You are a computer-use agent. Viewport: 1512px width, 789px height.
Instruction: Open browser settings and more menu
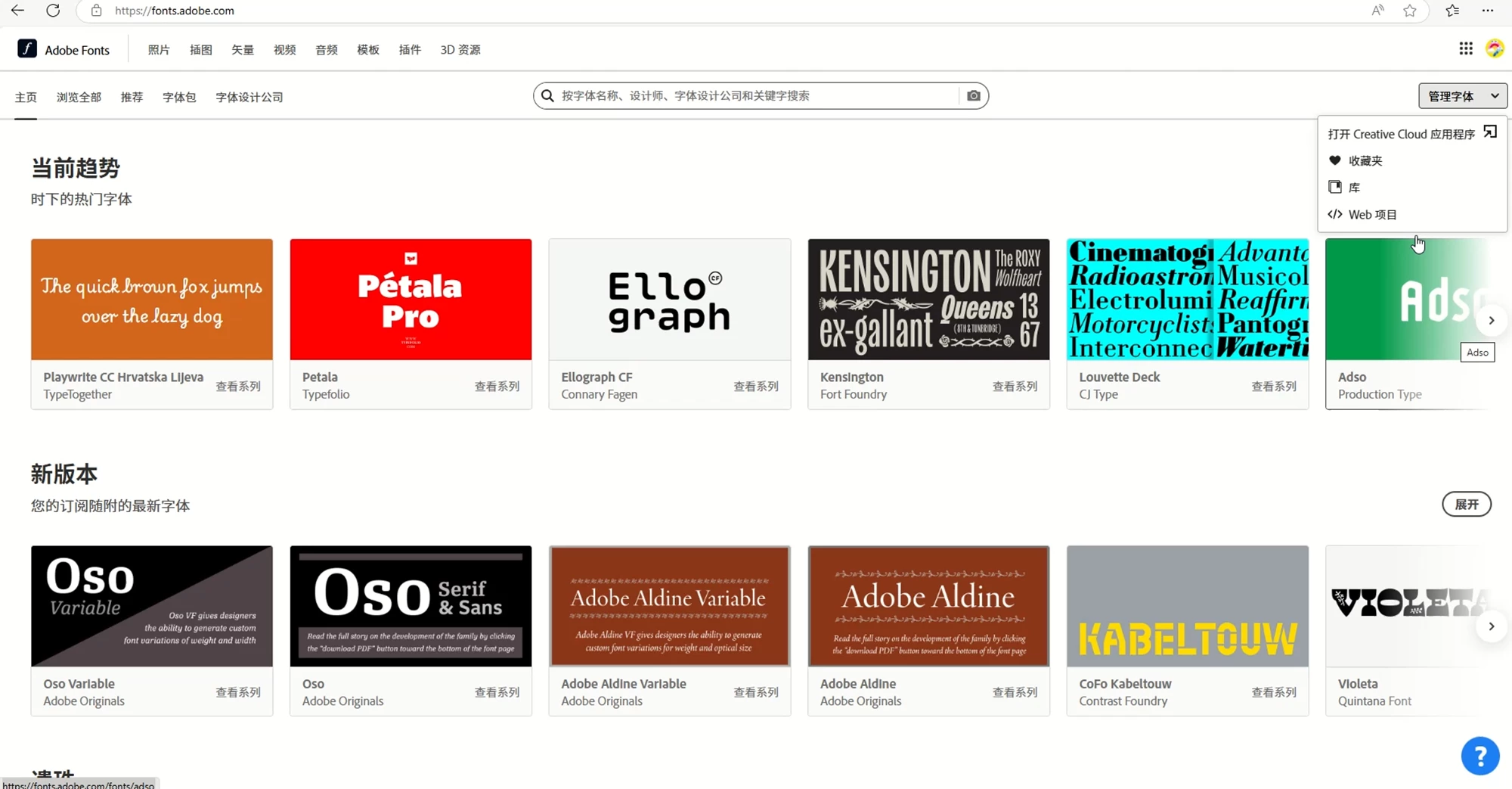pos(1488,11)
